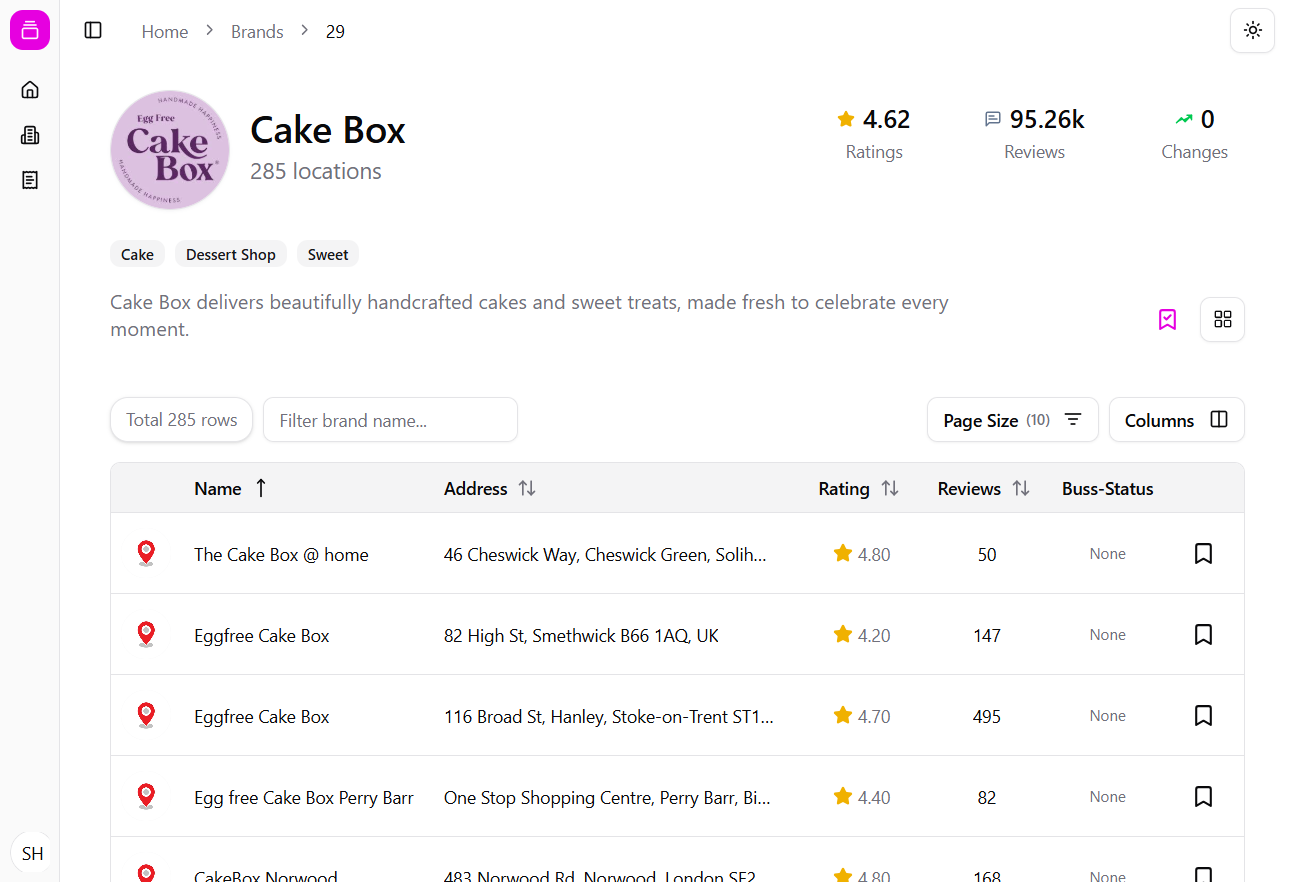Open the Home icon in sidebar
This screenshot has width=1295, height=882.
(30, 90)
